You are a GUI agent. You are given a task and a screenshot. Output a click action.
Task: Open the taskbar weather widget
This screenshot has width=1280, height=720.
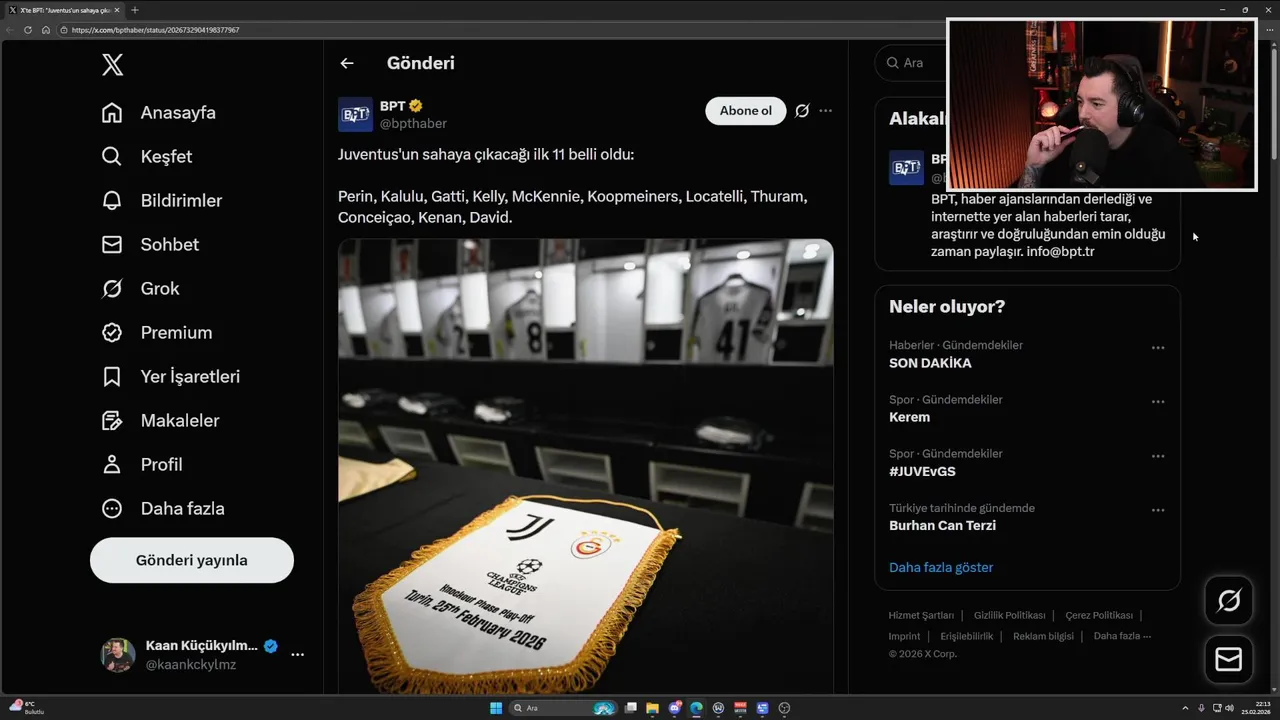point(27,708)
